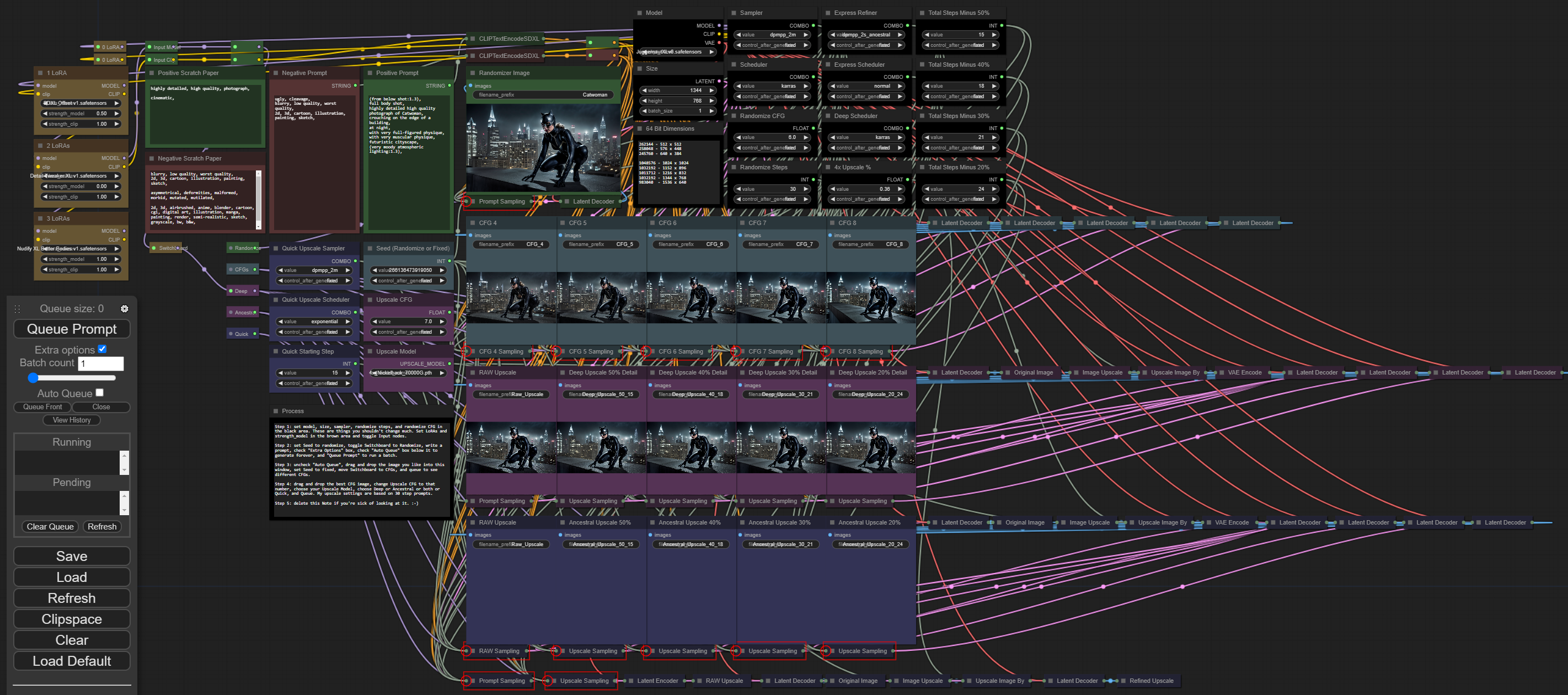
Task: Collapse the 1 LoRA node title dot
Action: point(40,73)
